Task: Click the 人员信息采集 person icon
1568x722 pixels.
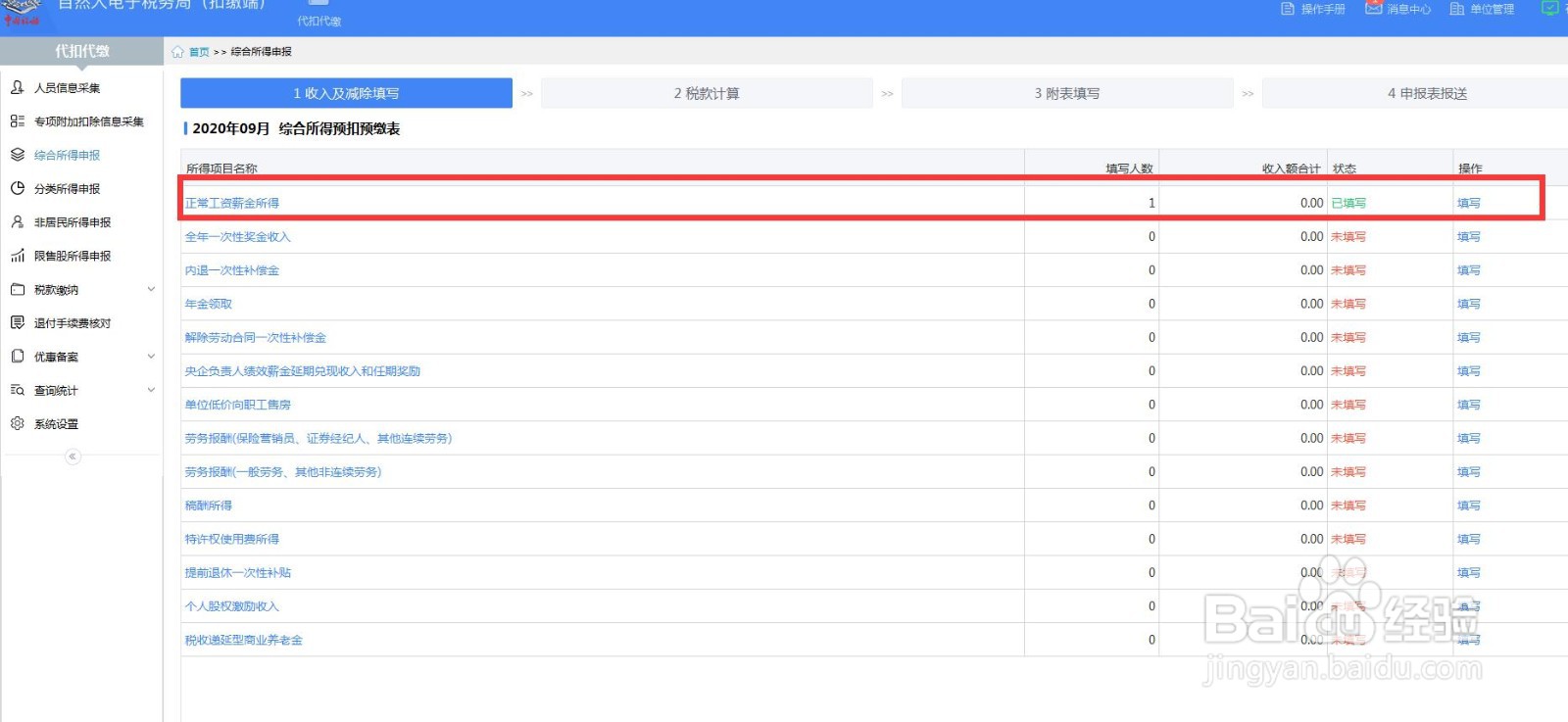Action: click(x=18, y=87)
